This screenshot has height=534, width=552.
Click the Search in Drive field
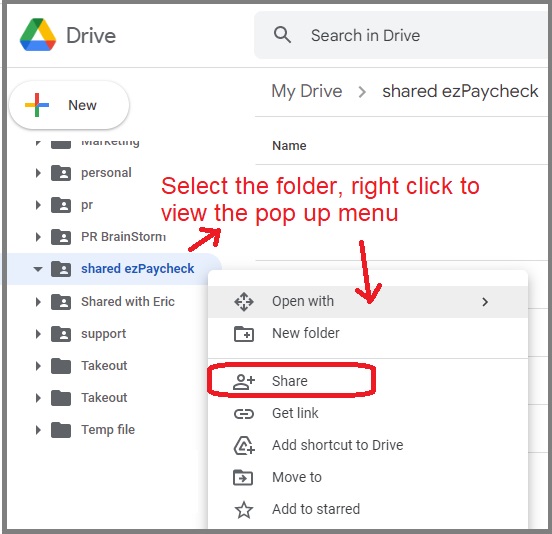click(401, 35)
